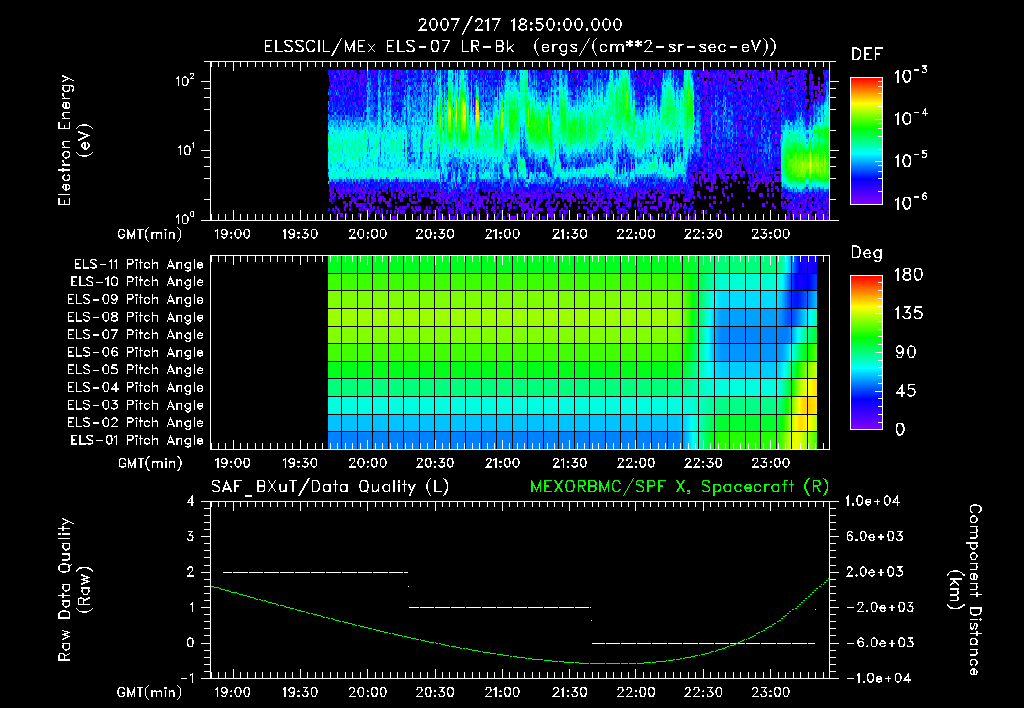
Task: Click the ELS-11 Pitch Angle row label
Action: (x=138, y=265)
